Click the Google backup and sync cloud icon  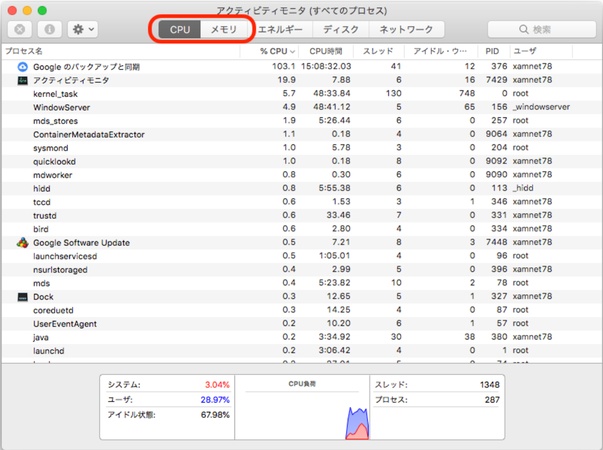click(x=23, y=67)
